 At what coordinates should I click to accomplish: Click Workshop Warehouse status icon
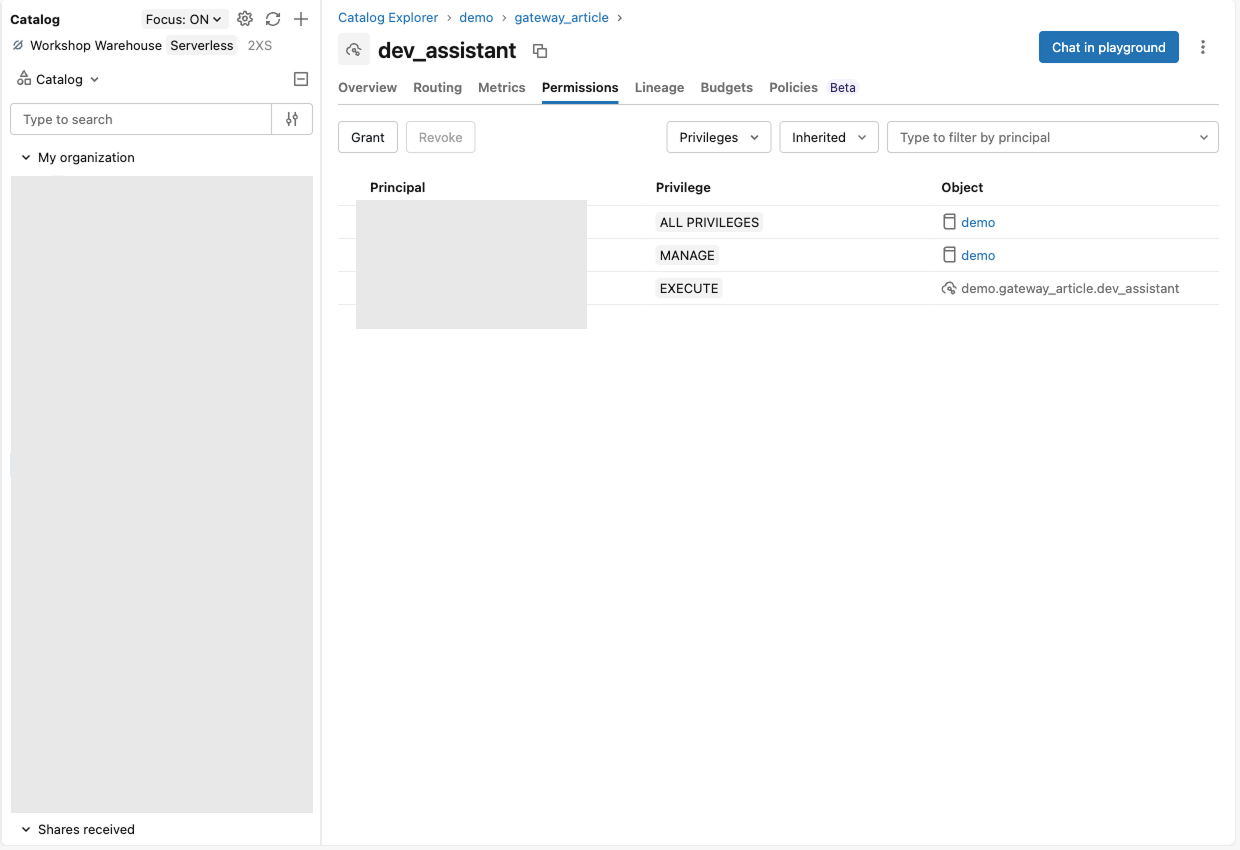coord(17,45)
